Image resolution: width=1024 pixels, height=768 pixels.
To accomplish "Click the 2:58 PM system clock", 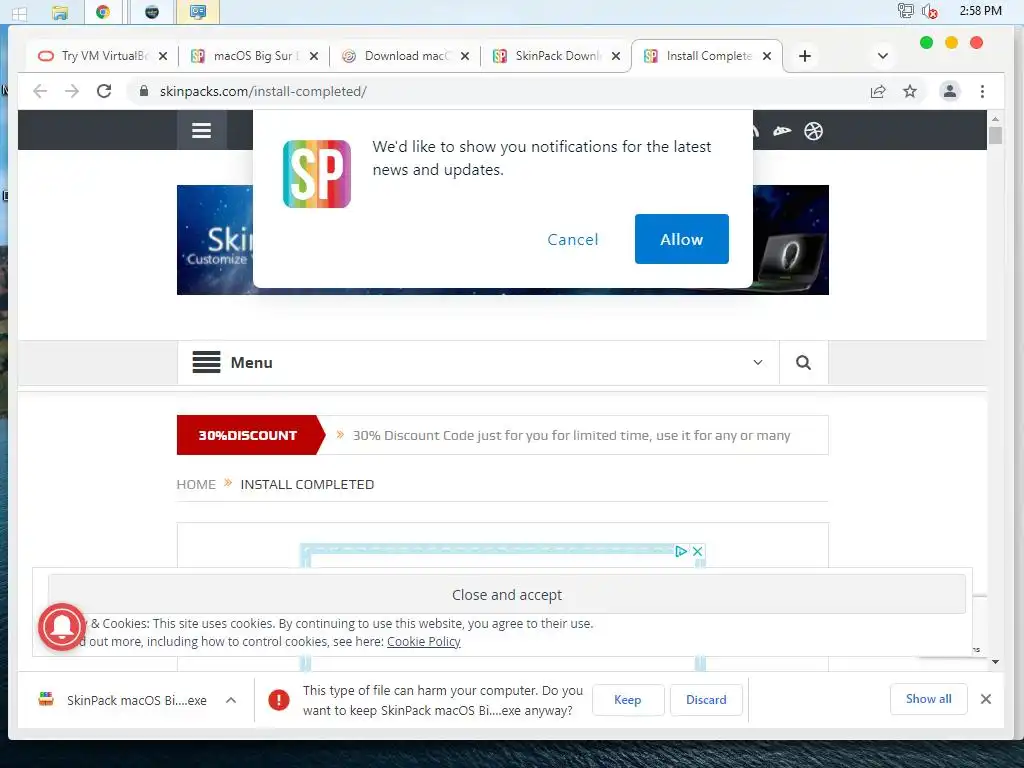I will click(980, 10).
